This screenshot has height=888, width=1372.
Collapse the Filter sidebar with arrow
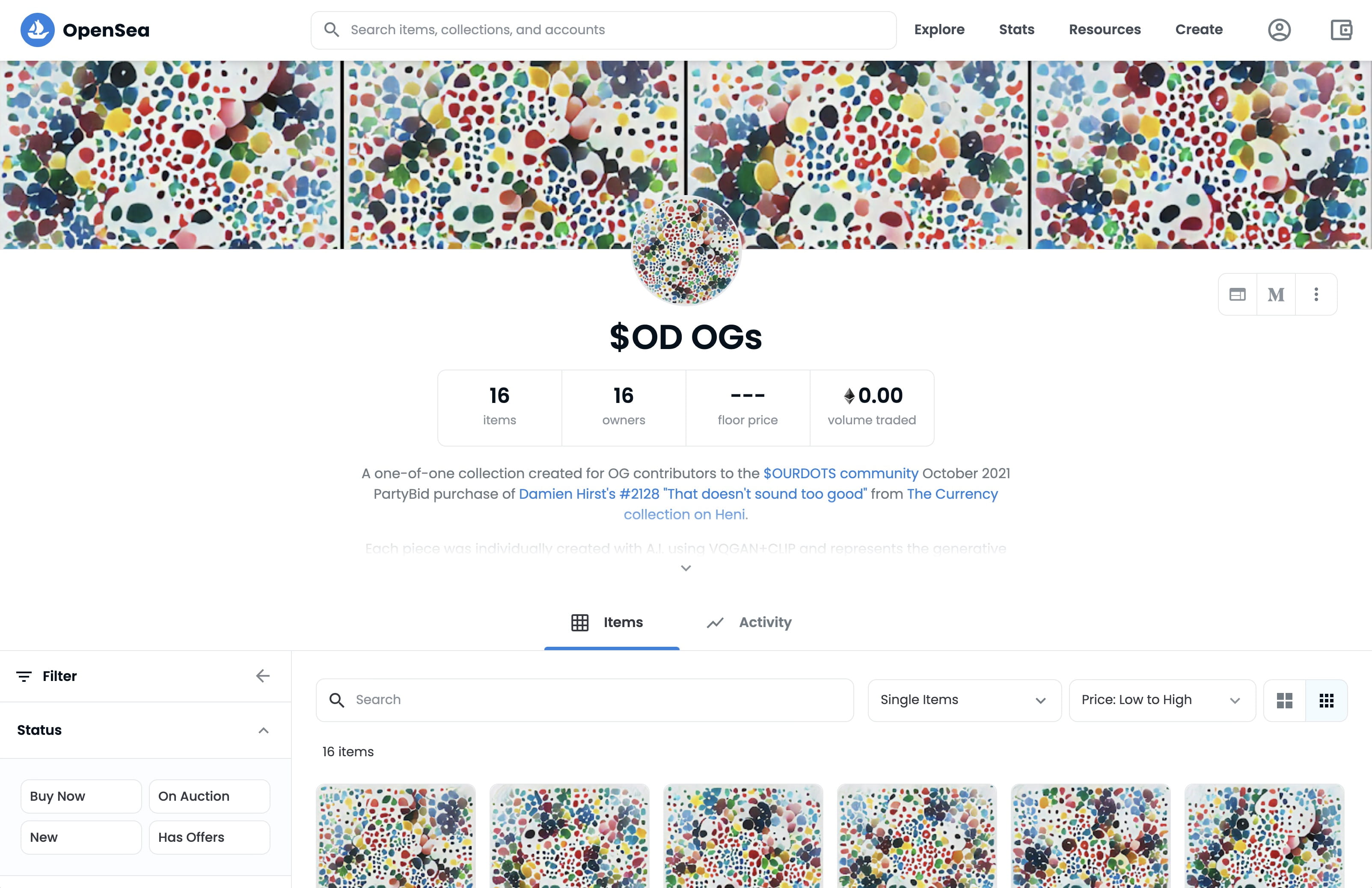[263, 676]
